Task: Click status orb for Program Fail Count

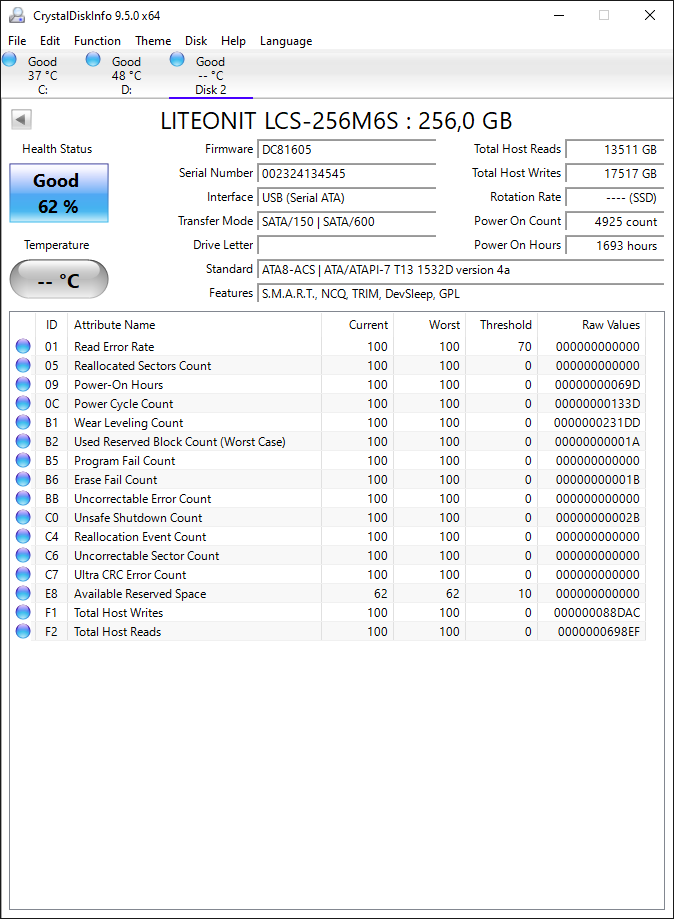Action: [x=23, y=460]
